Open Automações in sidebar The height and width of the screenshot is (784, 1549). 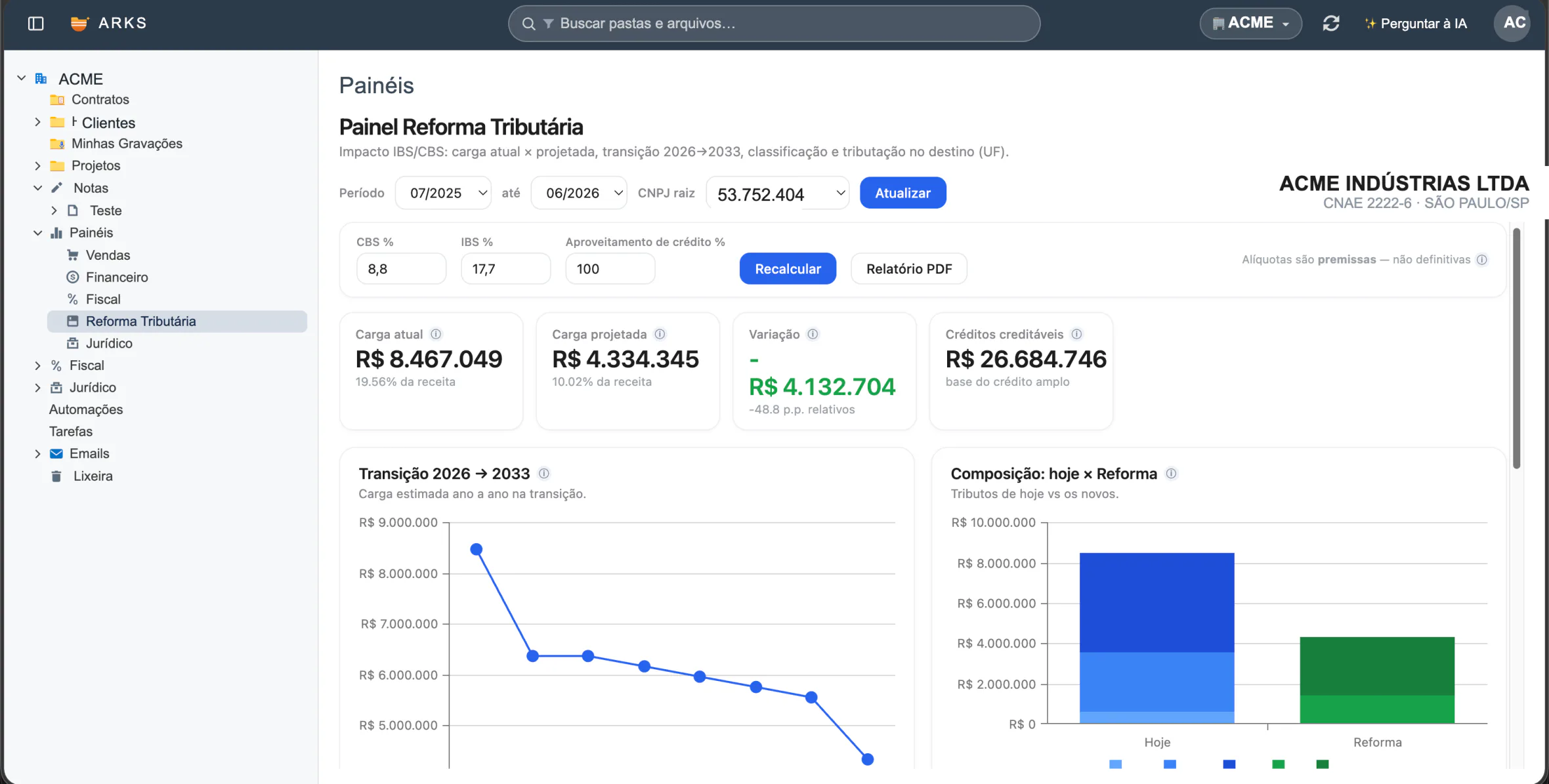86,409
